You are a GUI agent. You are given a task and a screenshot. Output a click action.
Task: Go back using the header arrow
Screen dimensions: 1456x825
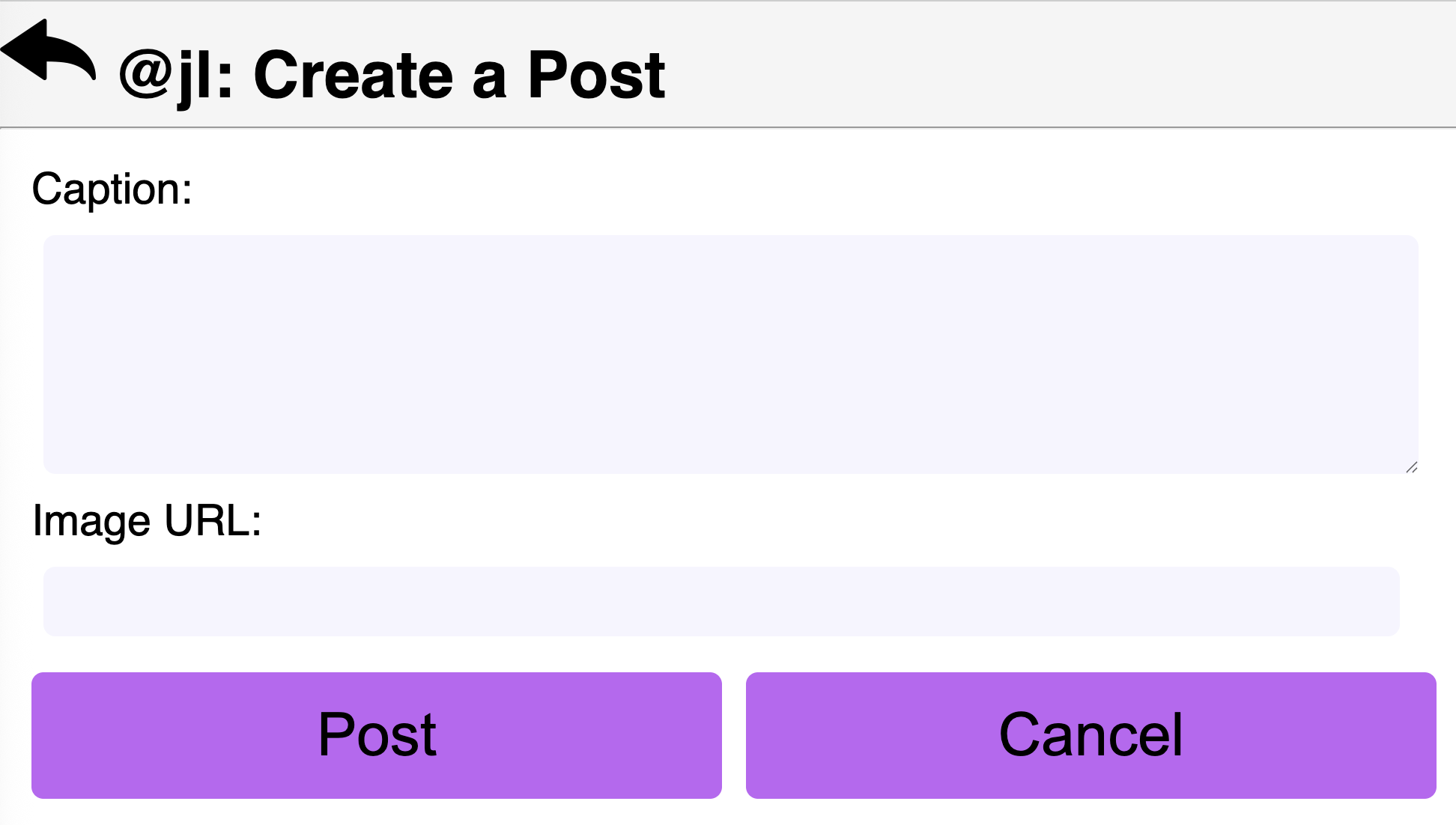click(x=49, y=51)
